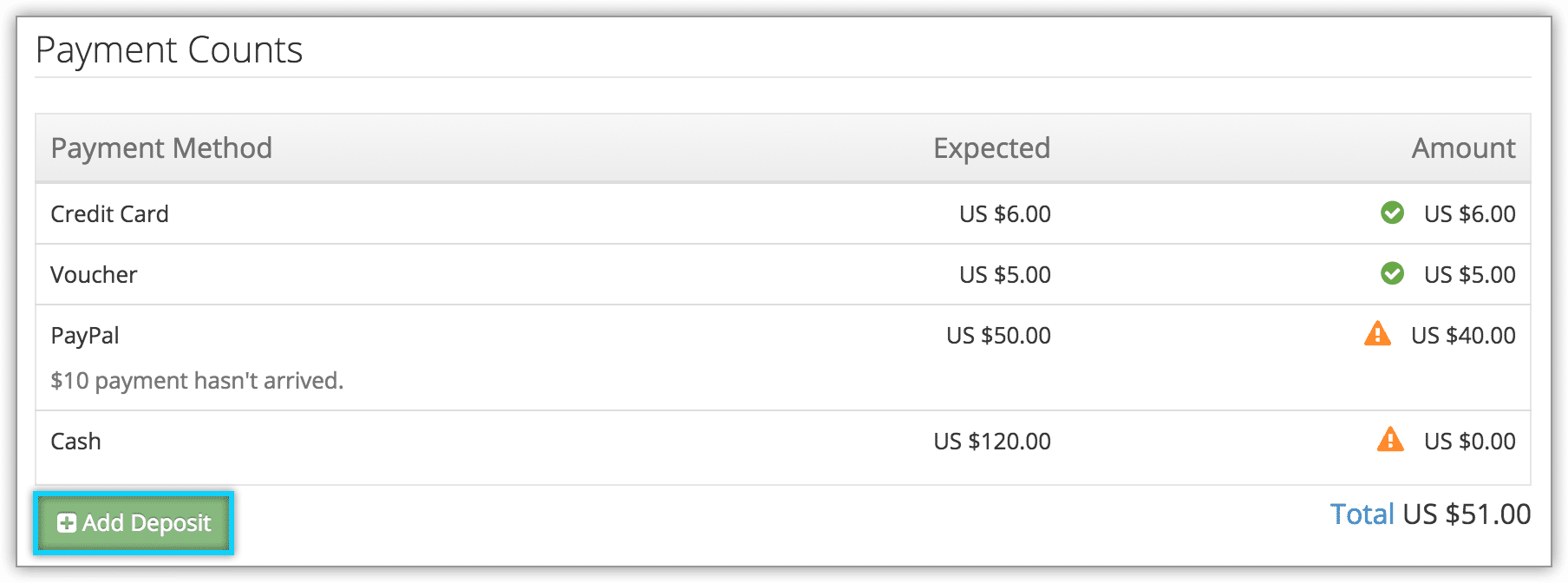The image size is (1568, 583).
Task: Select the Voucher payment method row
Action: [782, 274]
